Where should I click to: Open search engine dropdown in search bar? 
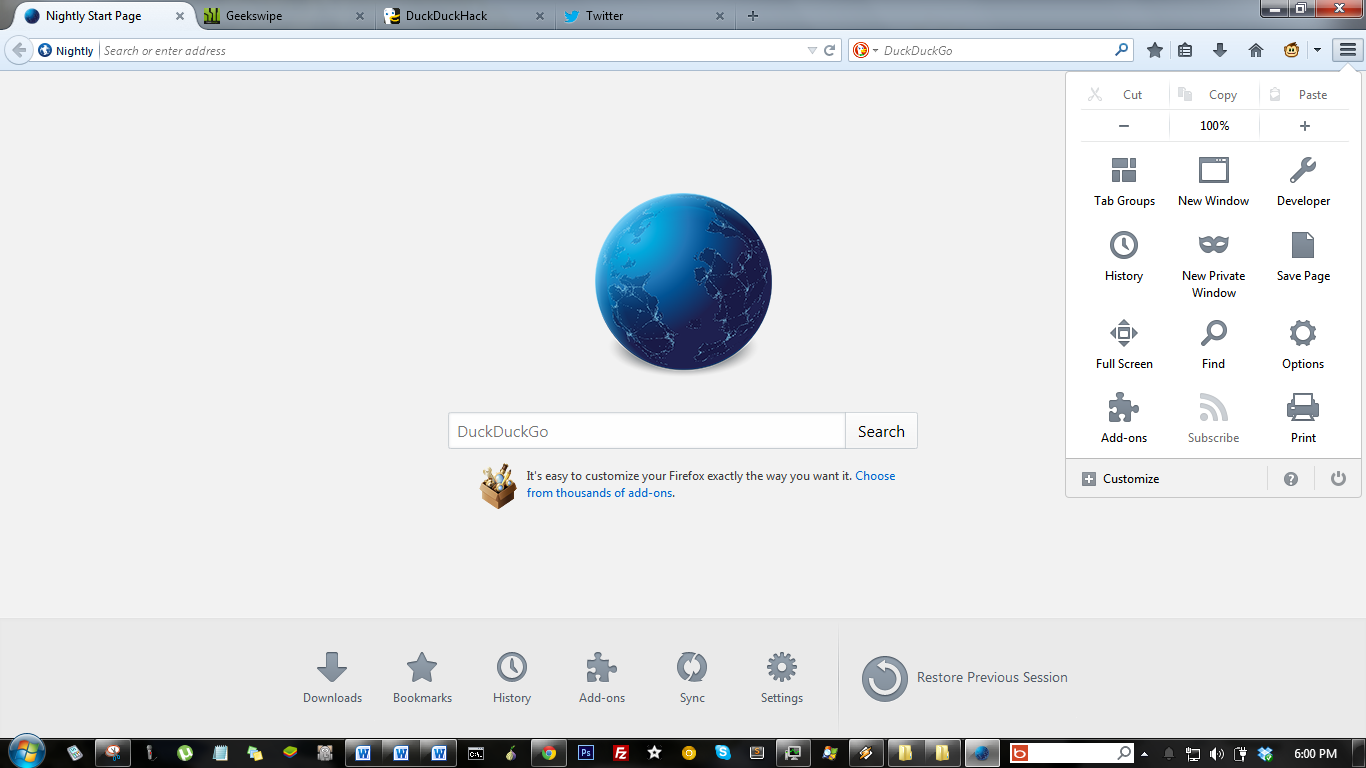pos(865,50)
